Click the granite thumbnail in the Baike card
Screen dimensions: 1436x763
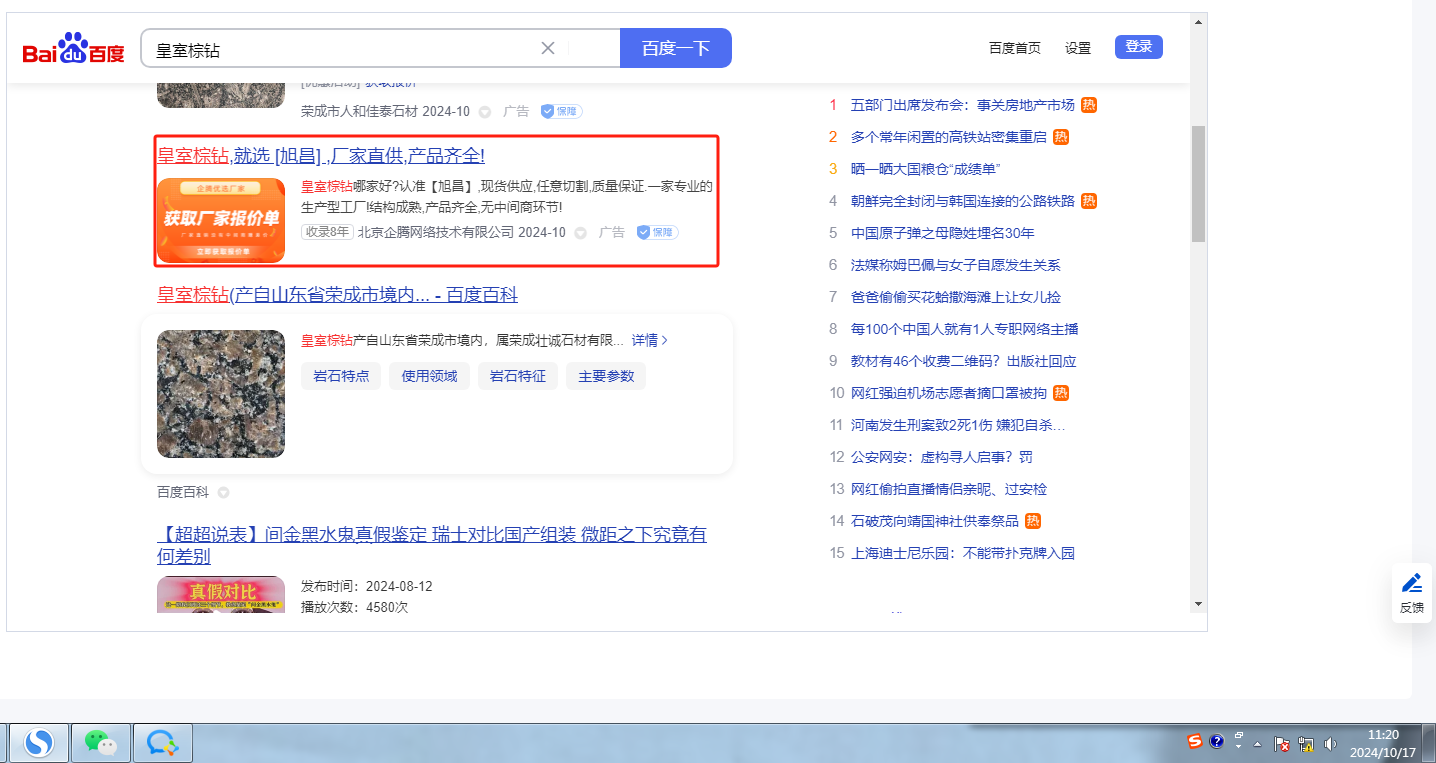tap(221, 394)
